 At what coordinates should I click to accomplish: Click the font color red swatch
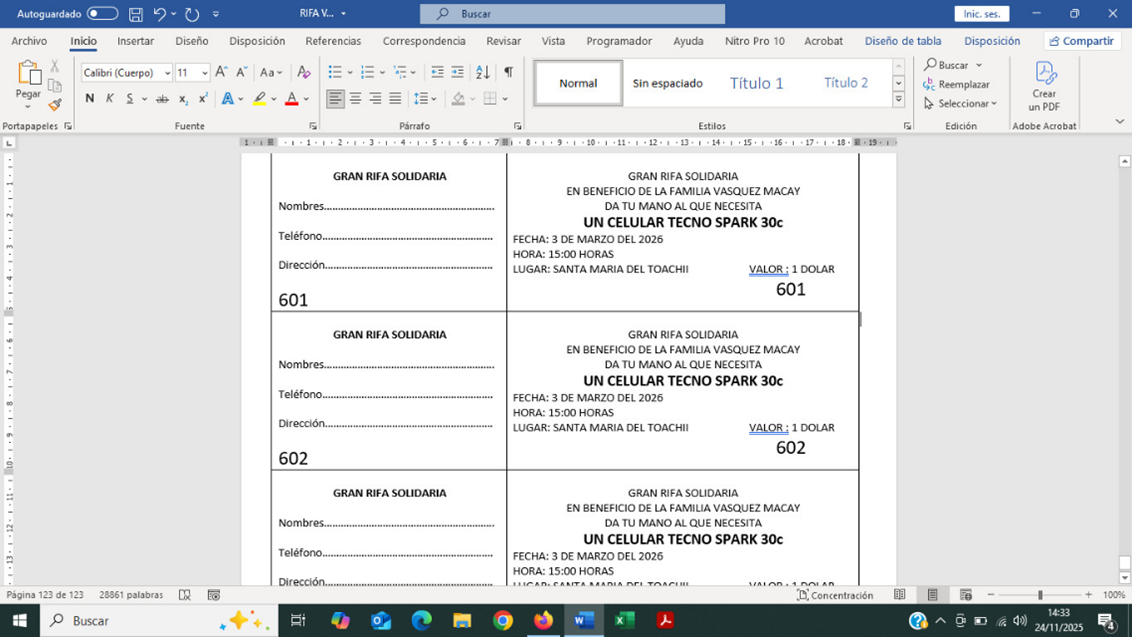click(x=291, y=99)
